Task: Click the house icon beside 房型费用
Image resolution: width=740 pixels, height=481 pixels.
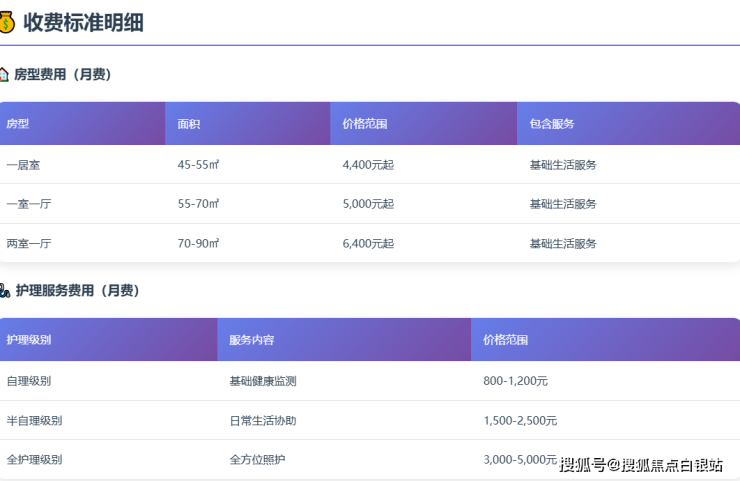Action: 4,74
